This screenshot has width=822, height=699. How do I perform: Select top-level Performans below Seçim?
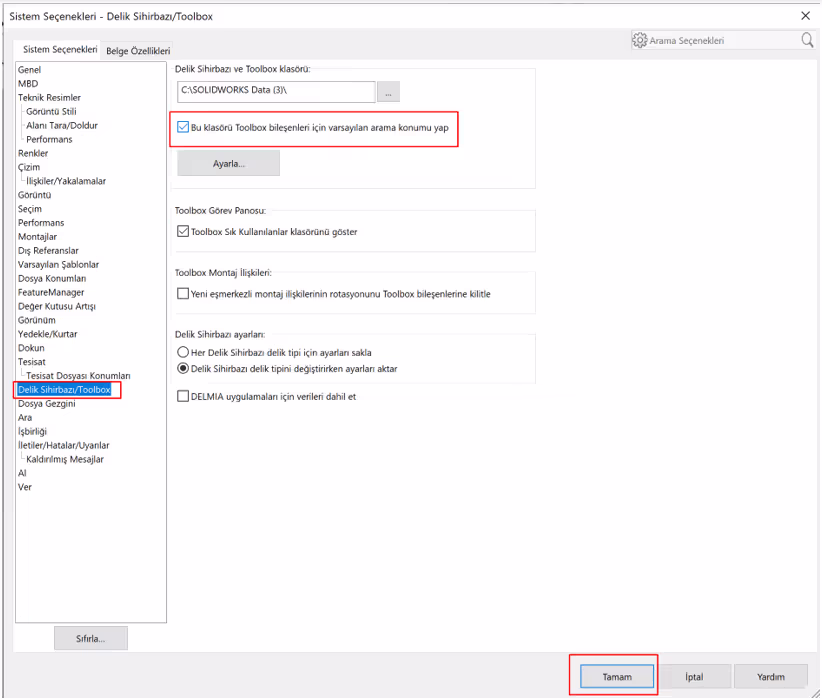tap(41, 222)
